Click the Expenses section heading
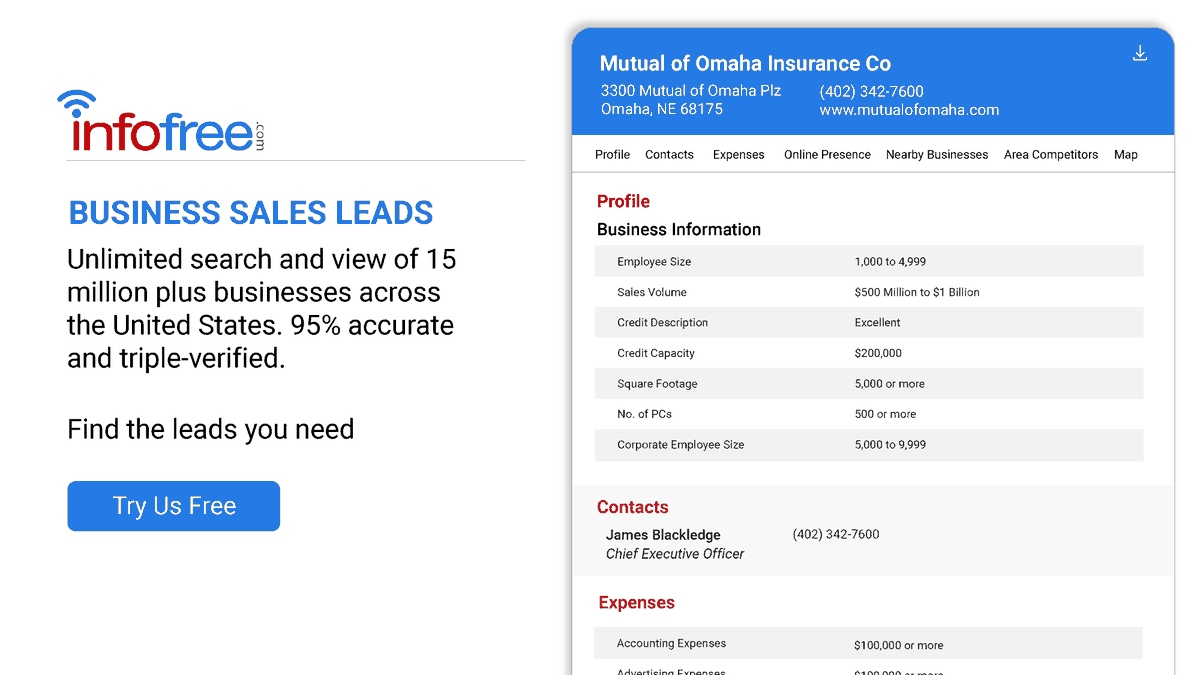1200x675 pixels. point(636,602)
